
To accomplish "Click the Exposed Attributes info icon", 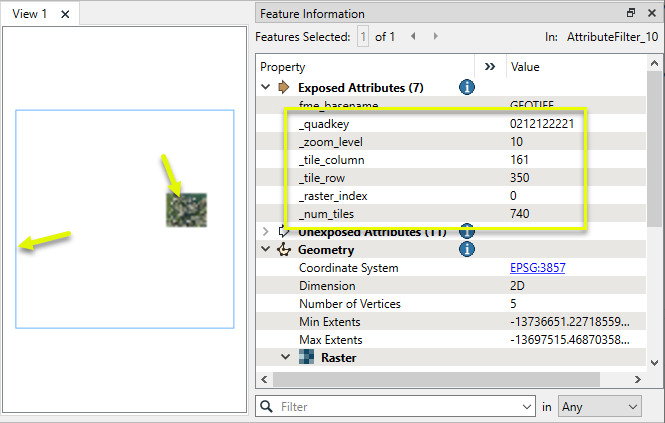I will (466, 88).
